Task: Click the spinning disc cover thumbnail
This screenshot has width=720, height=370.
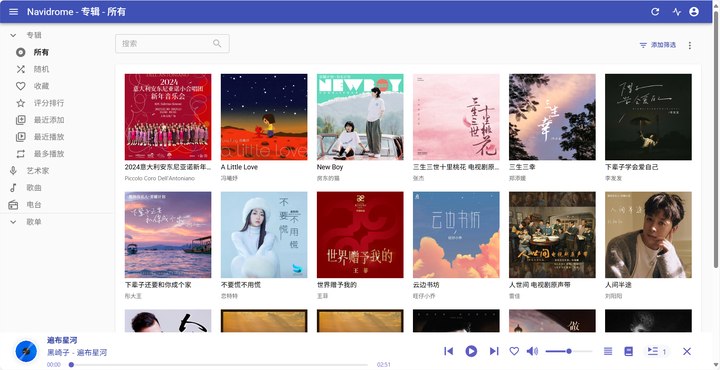Action: (26, 351)
